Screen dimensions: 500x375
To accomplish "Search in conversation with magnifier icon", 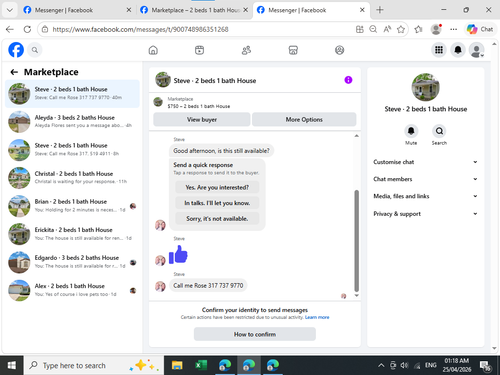I will click(x=439, y=131).
